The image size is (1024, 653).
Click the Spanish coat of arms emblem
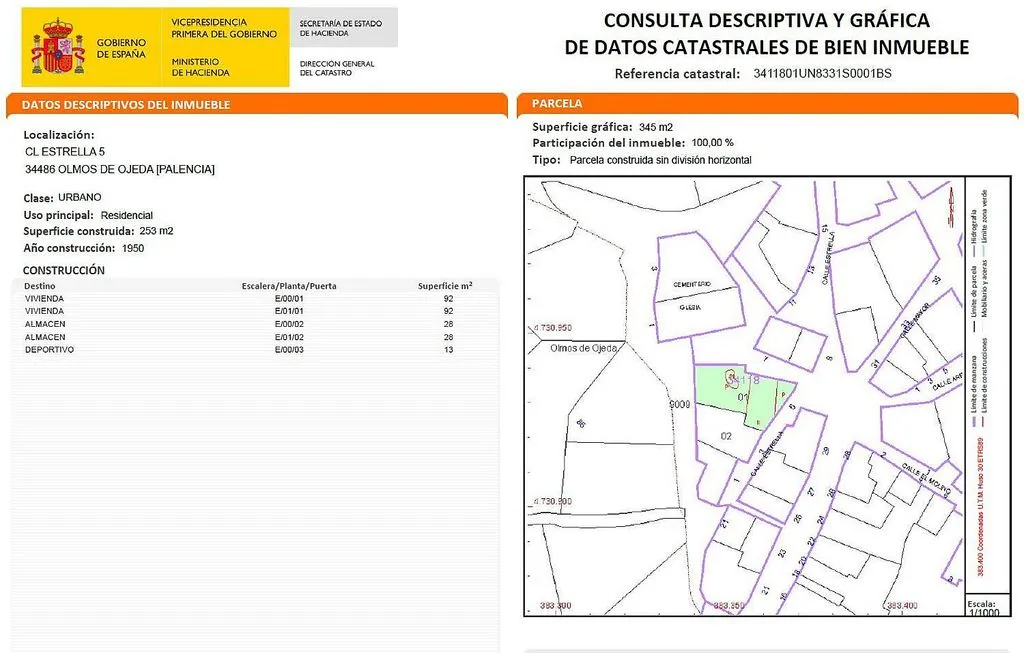(x=57, y=46)
